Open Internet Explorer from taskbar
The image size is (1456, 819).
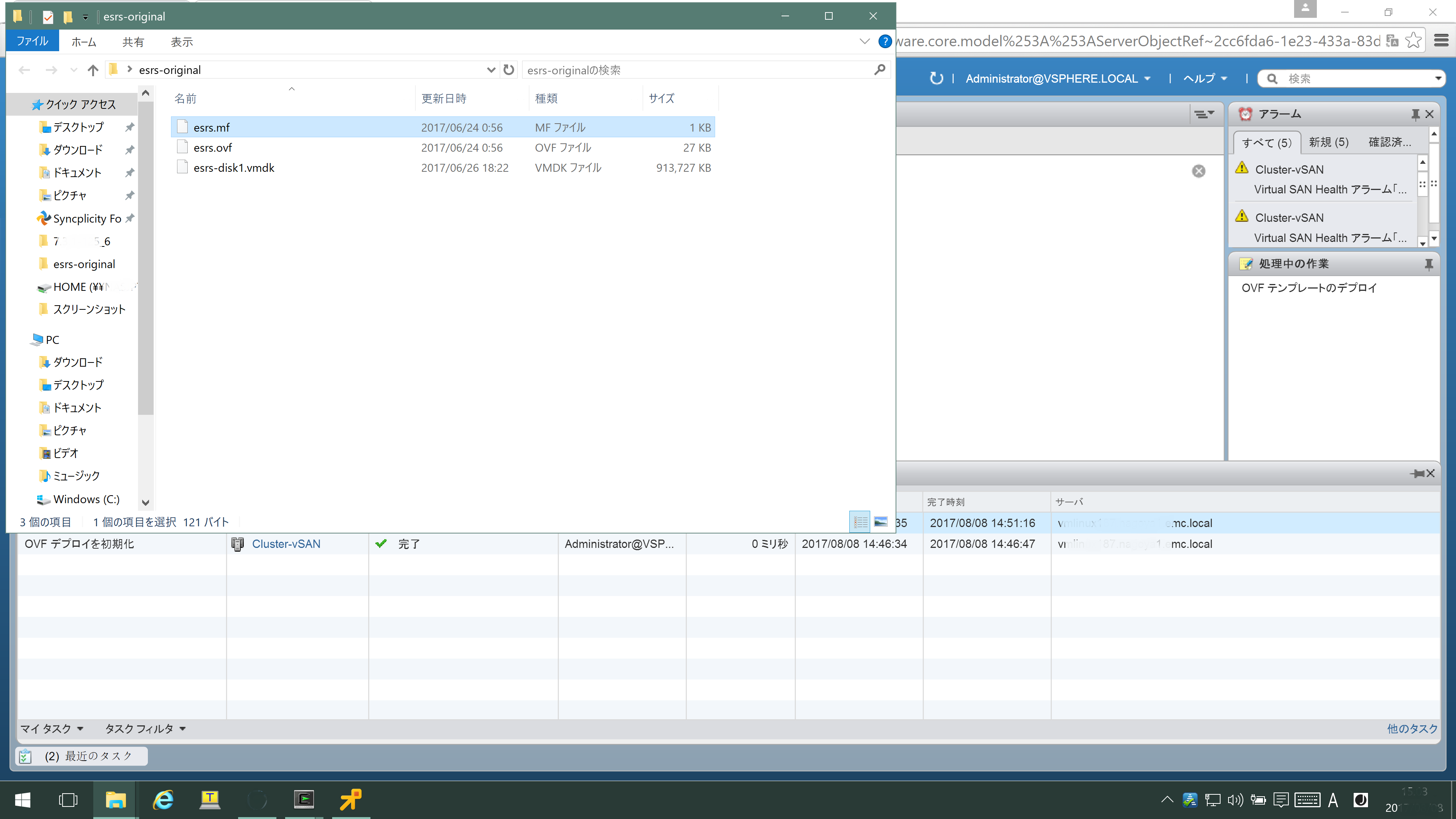click(163, 800)
